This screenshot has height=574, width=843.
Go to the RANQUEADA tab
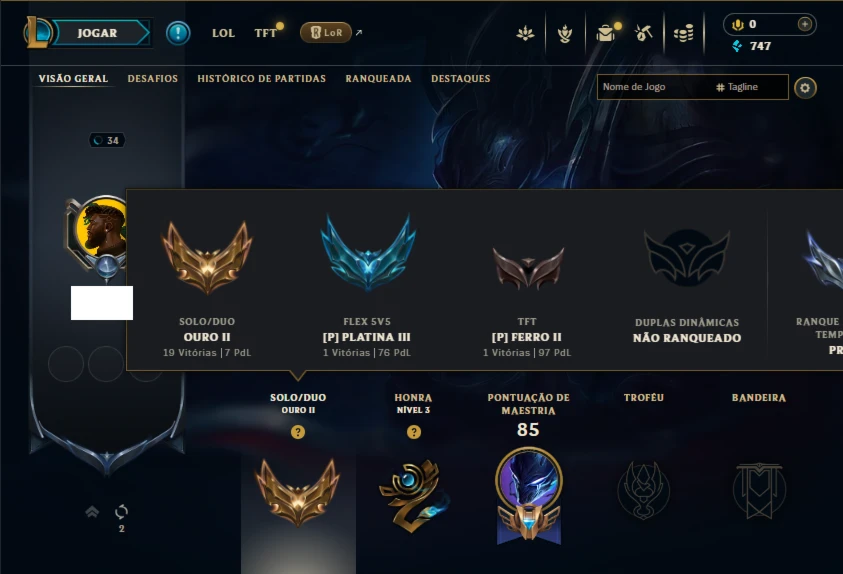coord(378,78)
